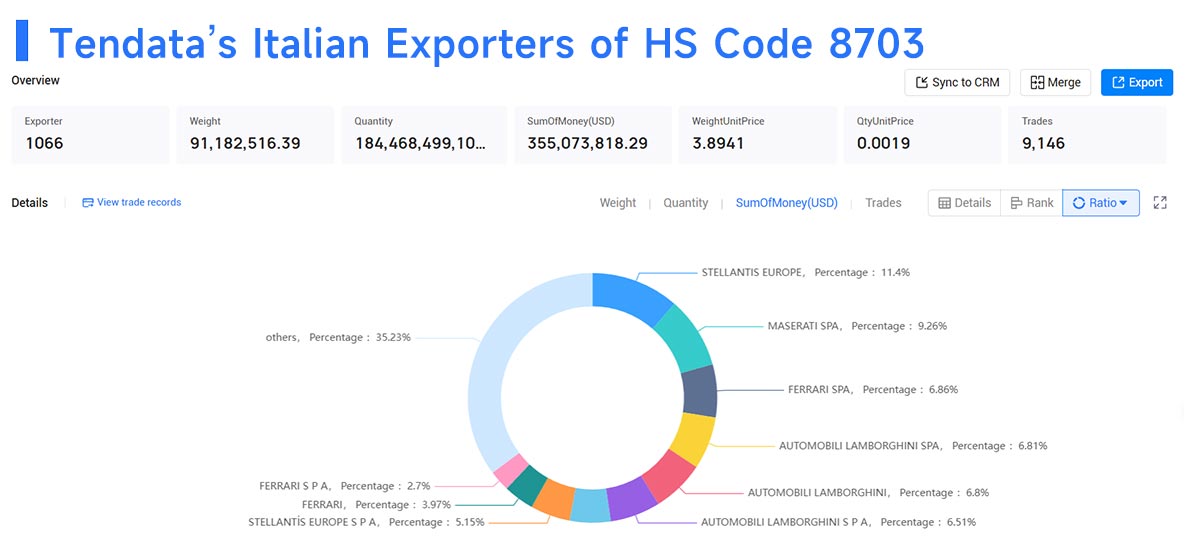Click the Weight summary card
Screen dimensions: 1190x539
coord(256,134)
